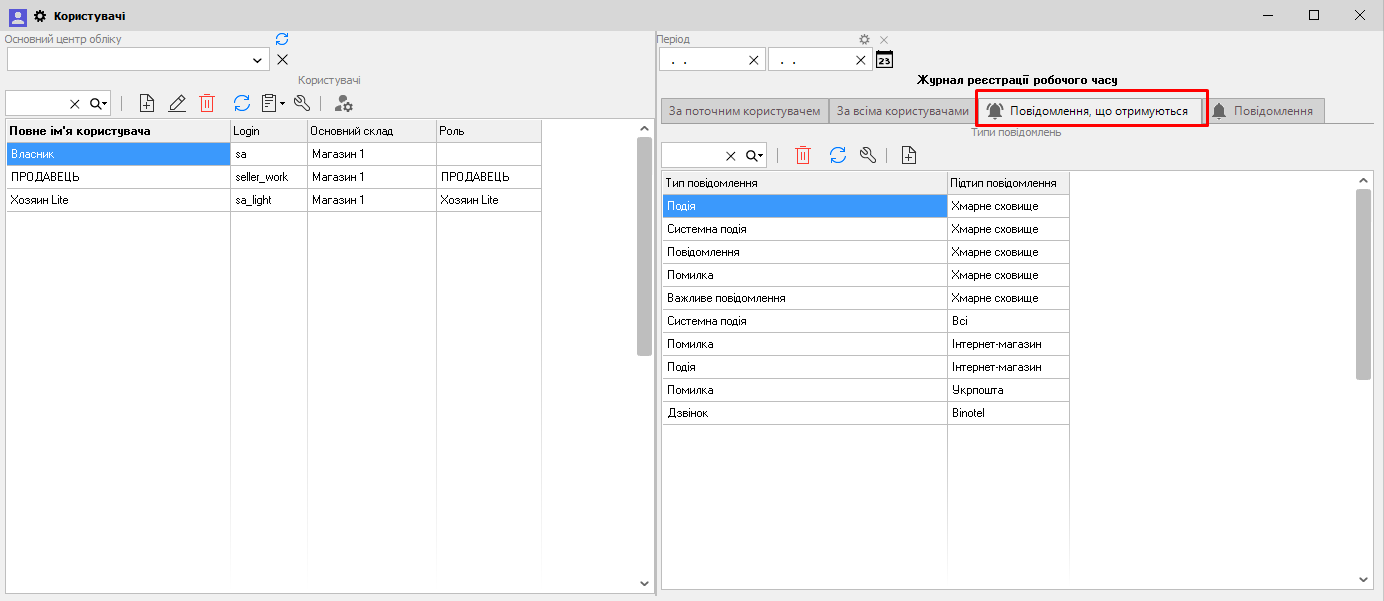
Task: Clear the Основний центр обліку field
Action: click(282, 60)
